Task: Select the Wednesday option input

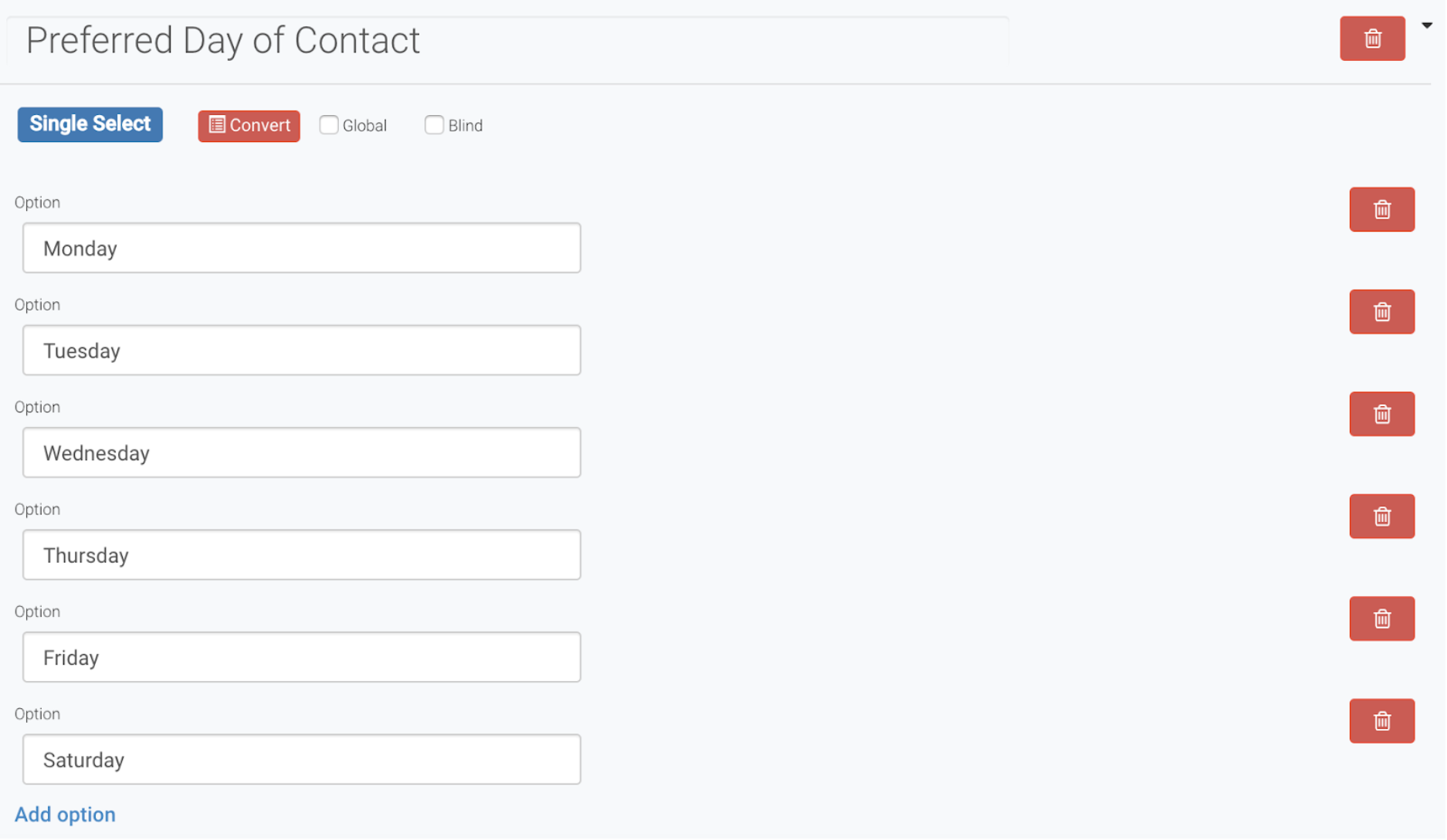Action: 301,453
